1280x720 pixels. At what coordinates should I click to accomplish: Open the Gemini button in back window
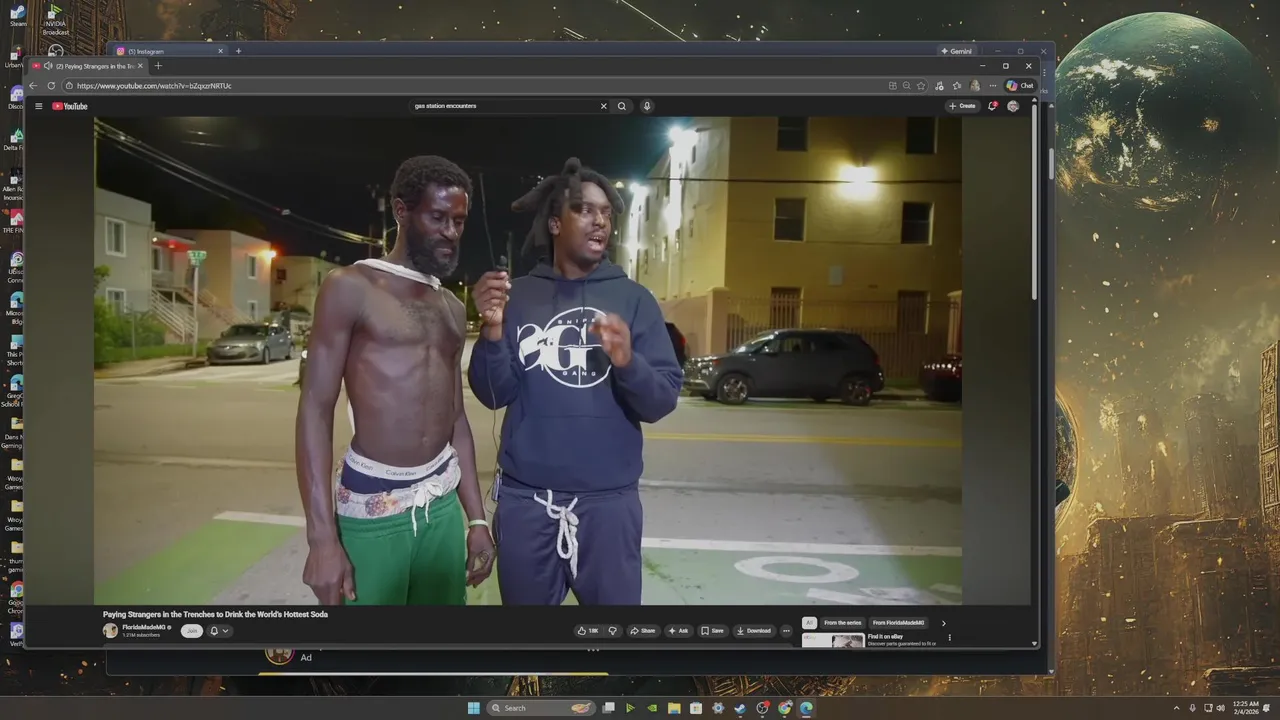coord(956,51)
